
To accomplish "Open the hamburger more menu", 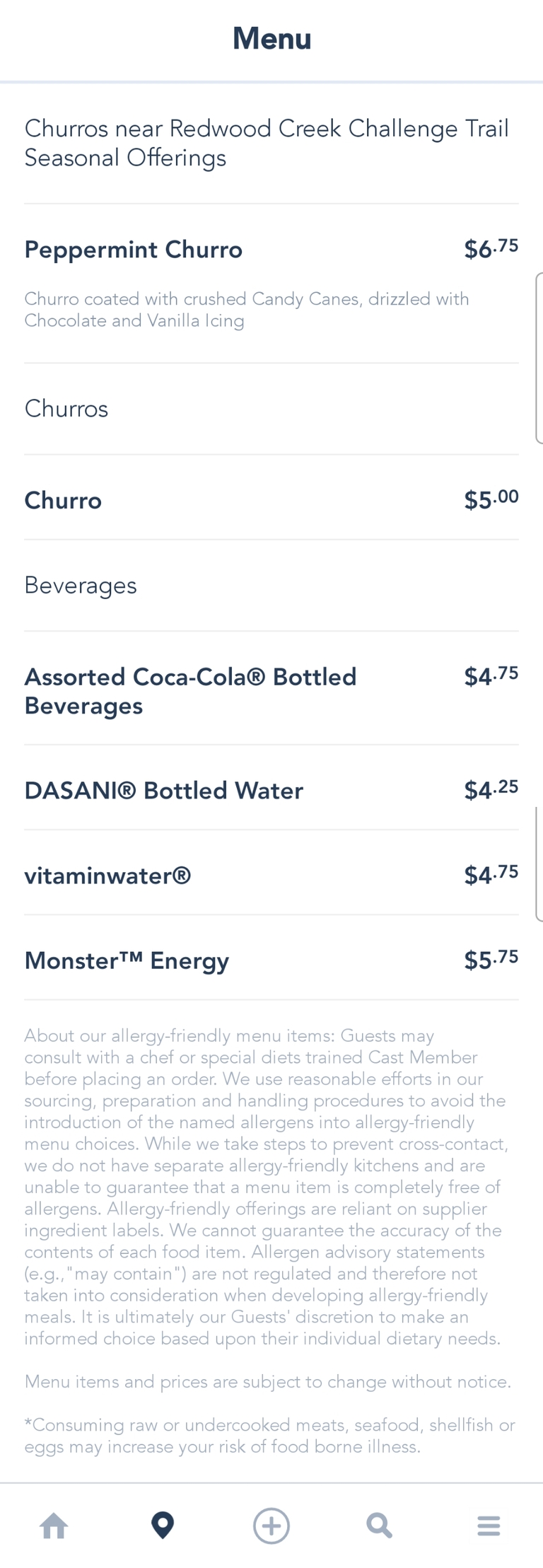I will [x=489, y=1526].
